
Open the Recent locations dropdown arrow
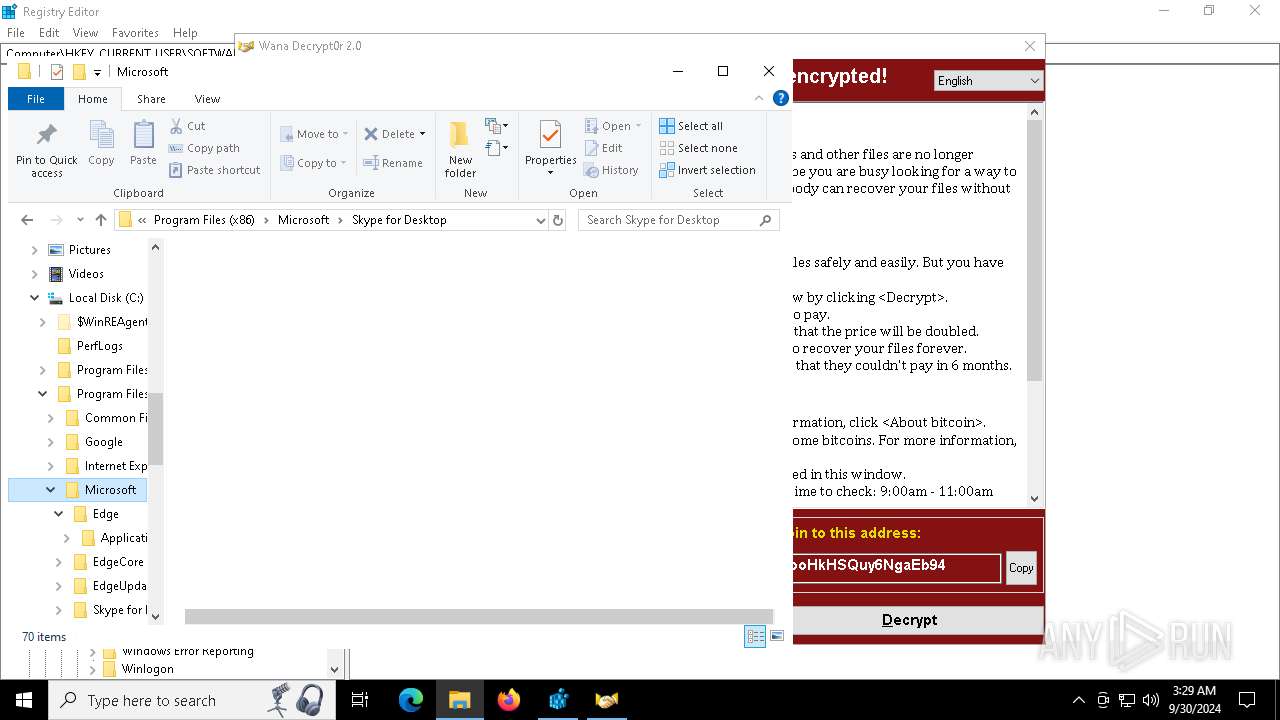[x=78, y=220]
